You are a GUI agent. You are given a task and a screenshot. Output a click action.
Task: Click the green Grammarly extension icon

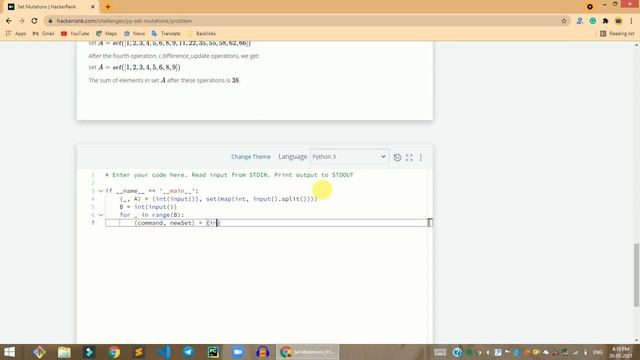[x=593, y=21]
